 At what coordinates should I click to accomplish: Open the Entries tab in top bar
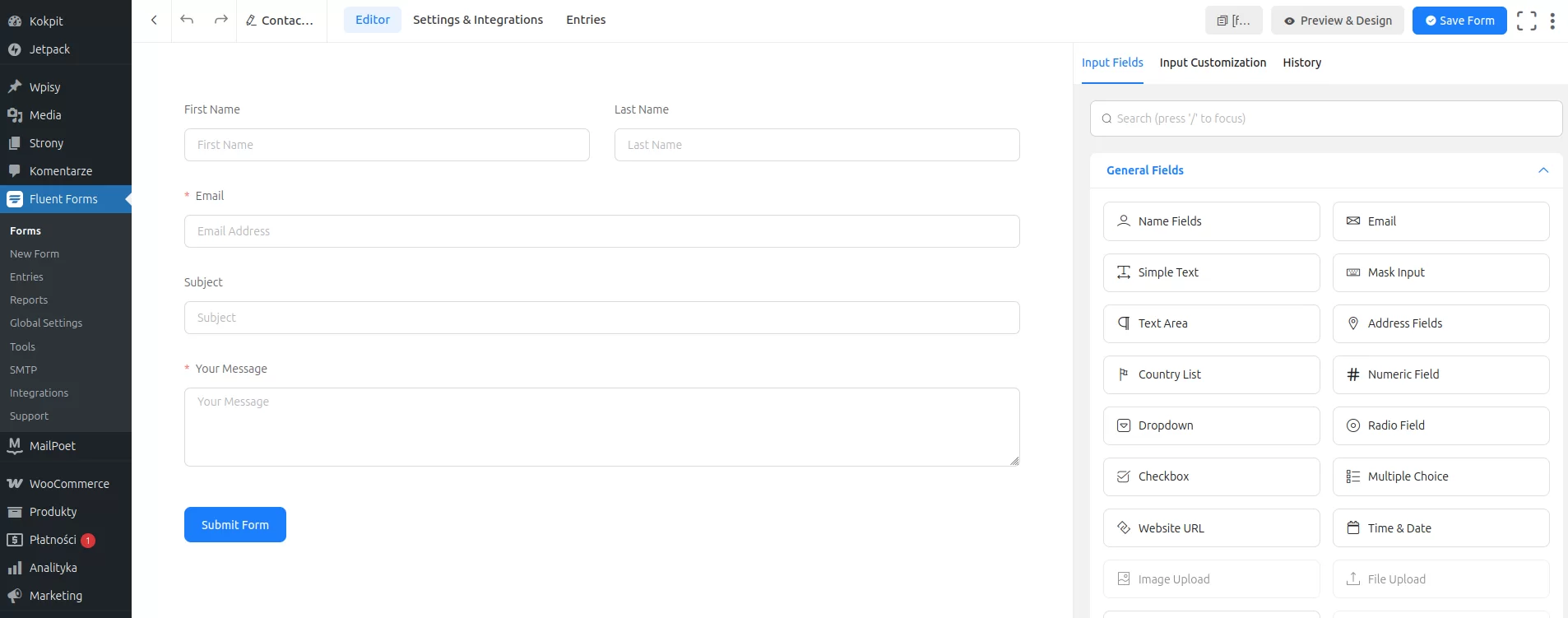click(586, 20)
